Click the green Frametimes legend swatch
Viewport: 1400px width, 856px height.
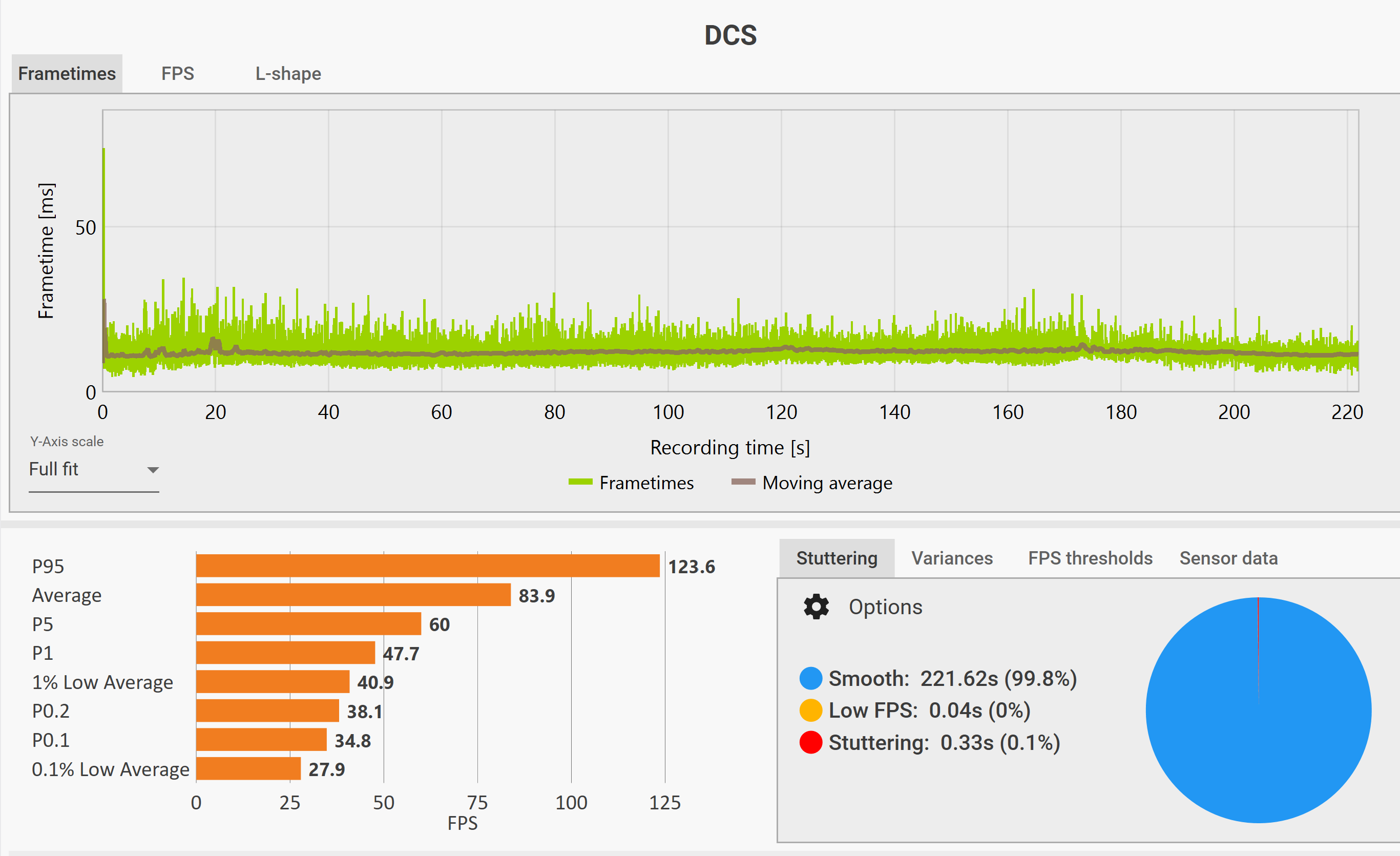click(x=580, y=482)
